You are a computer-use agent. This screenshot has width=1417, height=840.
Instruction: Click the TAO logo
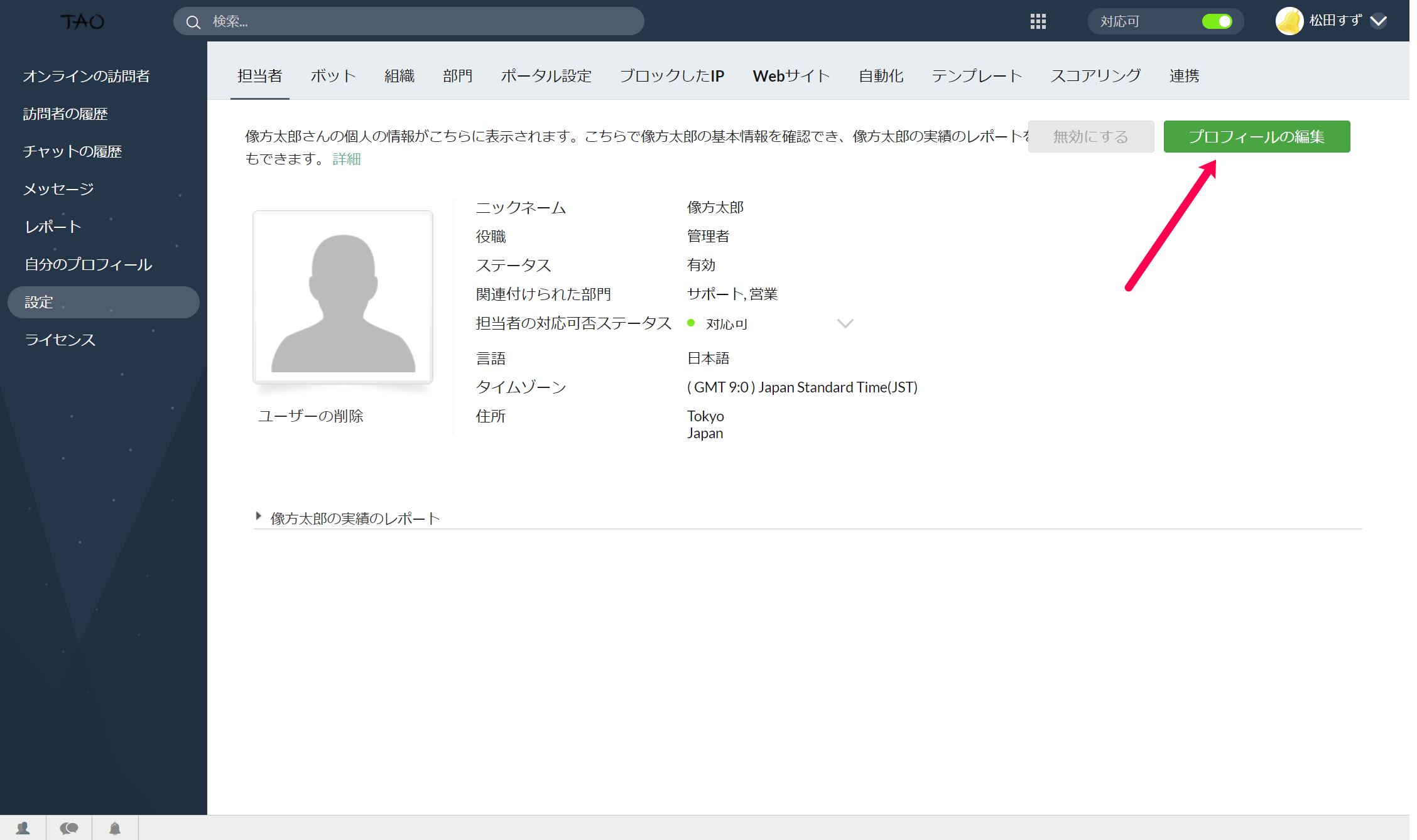[x=82, y=22]
